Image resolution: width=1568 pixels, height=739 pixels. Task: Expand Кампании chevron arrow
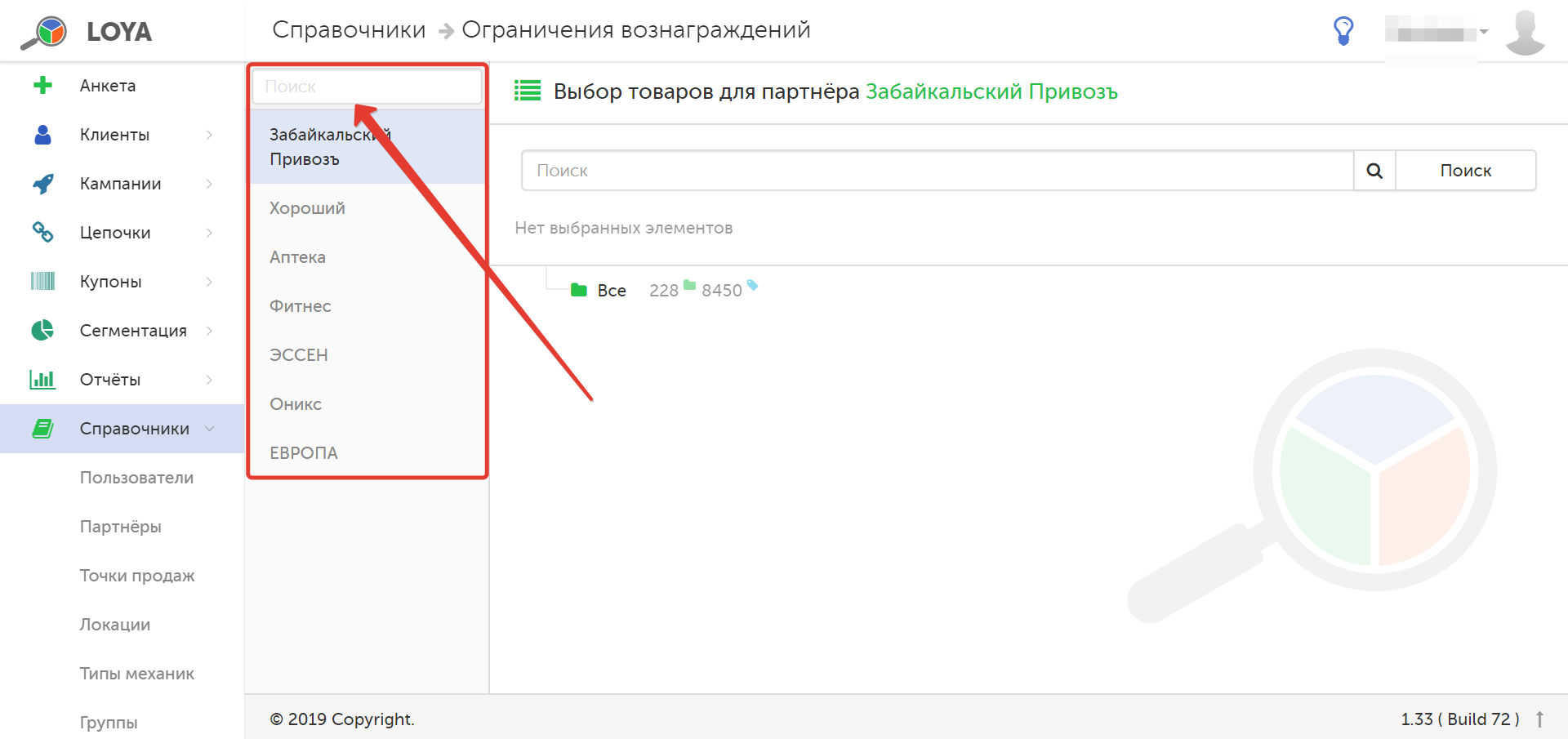point(210,184)
